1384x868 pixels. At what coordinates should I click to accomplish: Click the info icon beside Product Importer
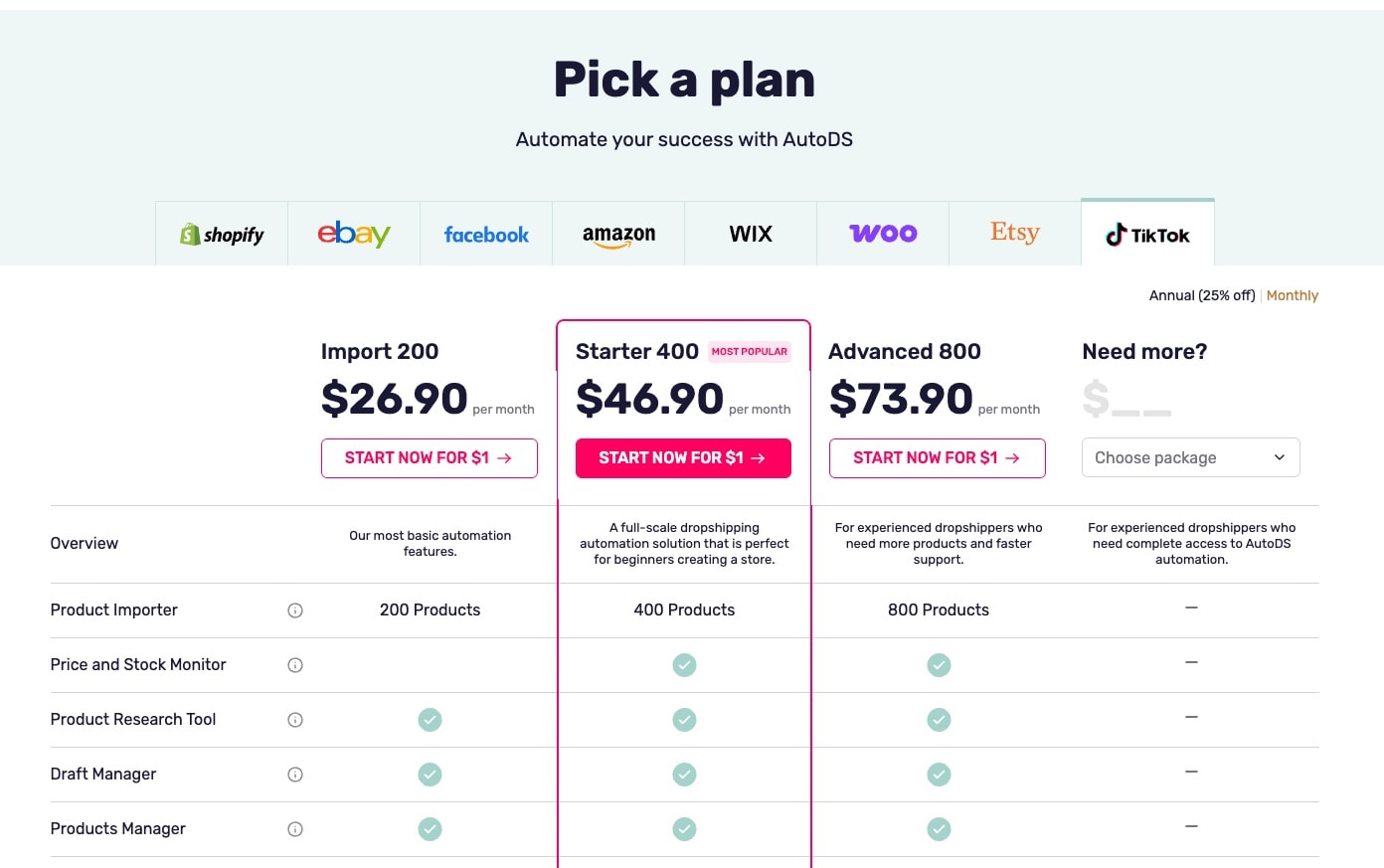point(295,610)
